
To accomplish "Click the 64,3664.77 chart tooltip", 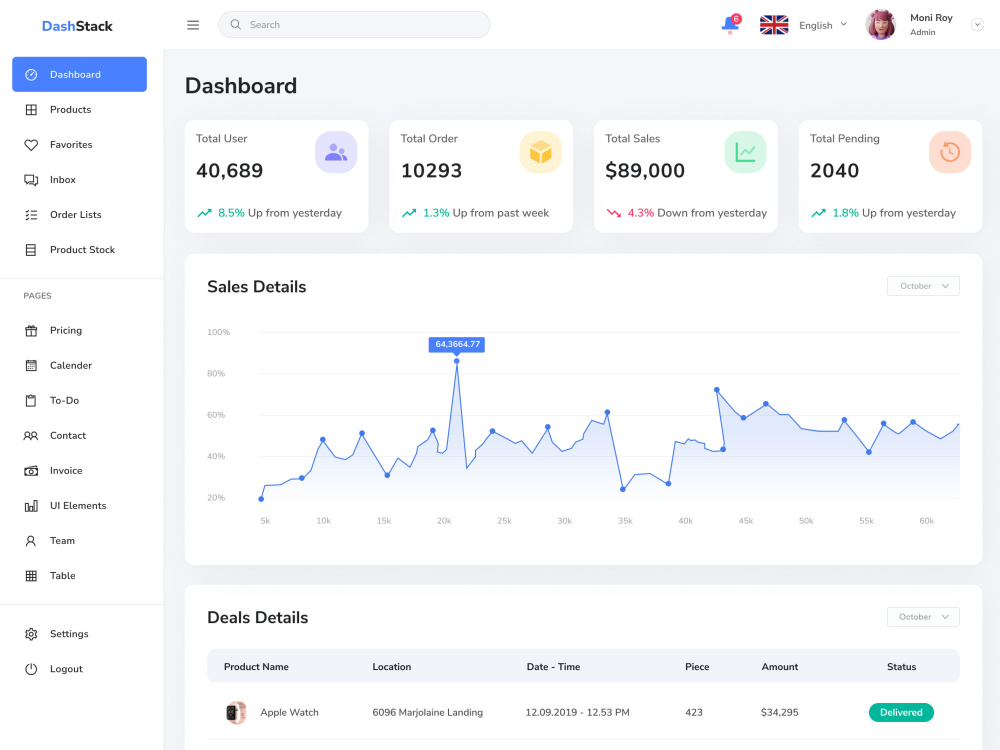I will [457, 344].
